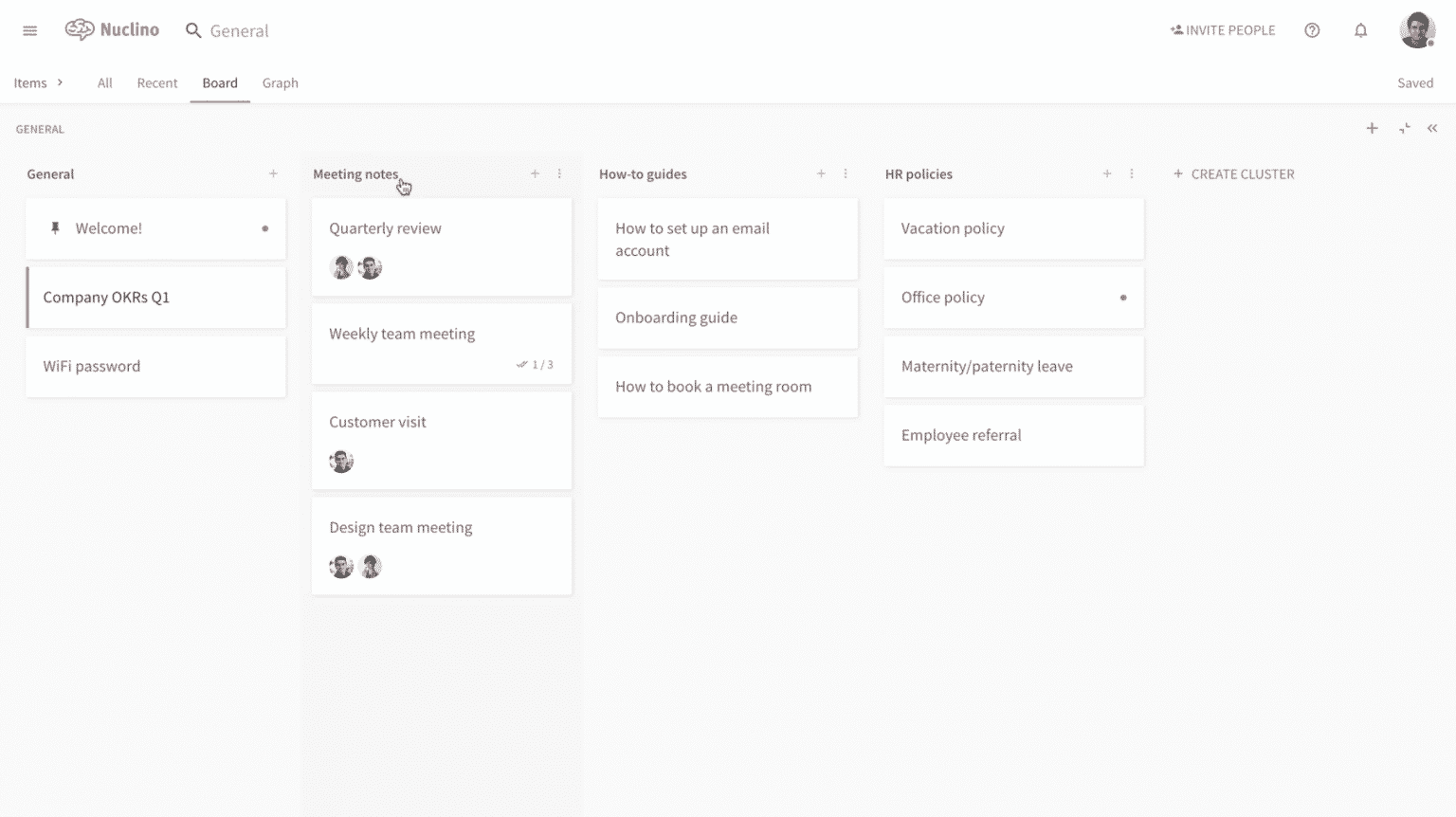The width and height of the screenshot is (1456, 817).
Task: Select the Board tab
Action: [220, 82]
